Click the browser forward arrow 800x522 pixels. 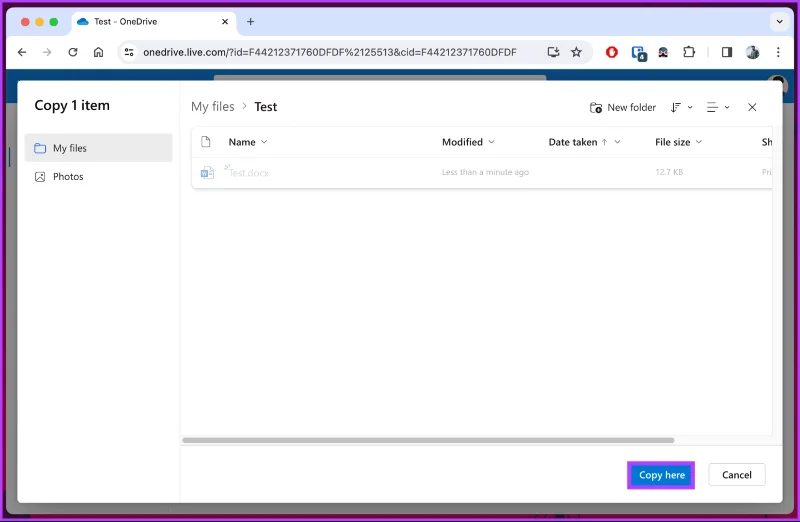(47, 52)
